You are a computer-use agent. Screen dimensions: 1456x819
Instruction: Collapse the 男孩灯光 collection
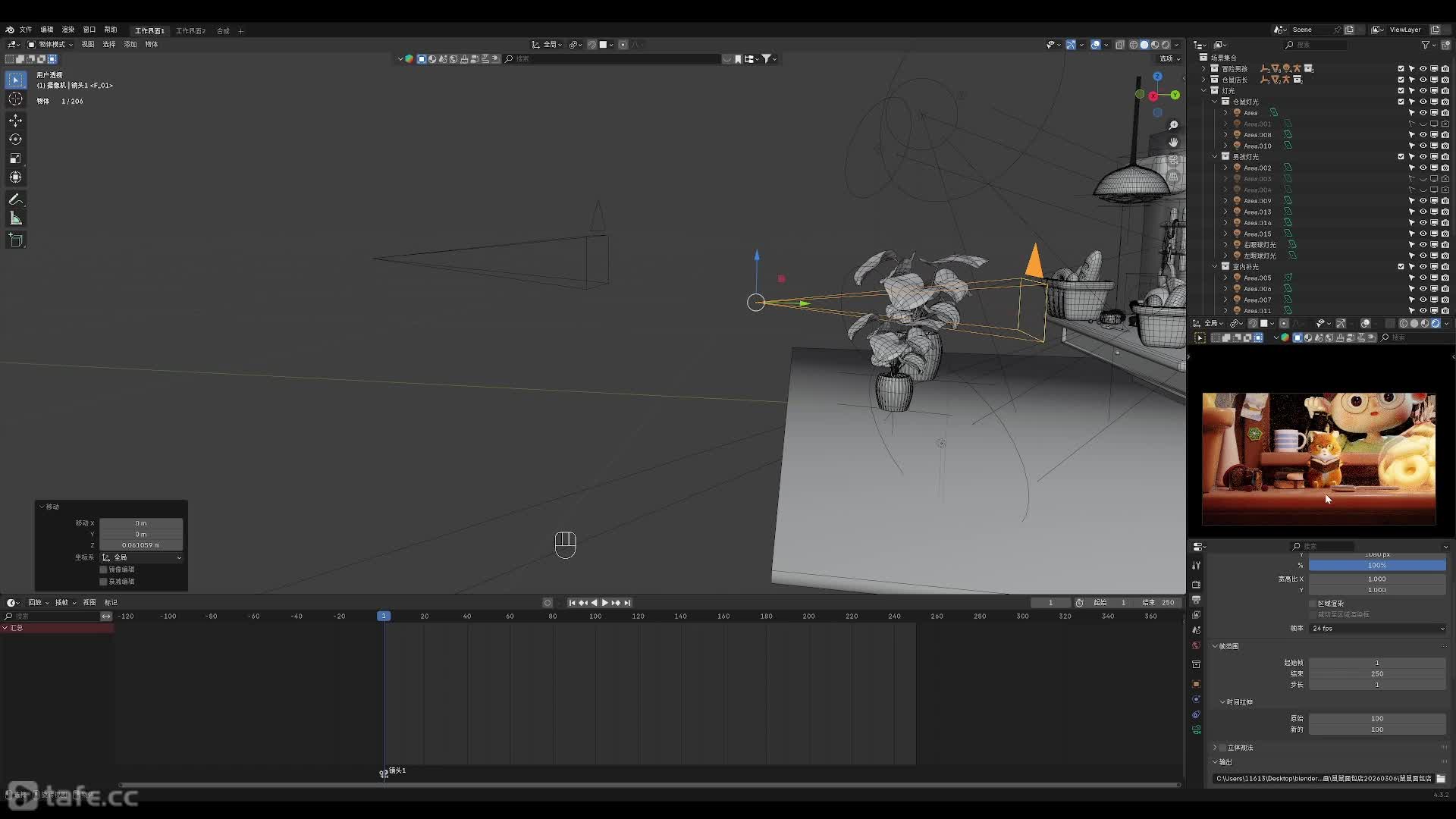click(1215, 157)
